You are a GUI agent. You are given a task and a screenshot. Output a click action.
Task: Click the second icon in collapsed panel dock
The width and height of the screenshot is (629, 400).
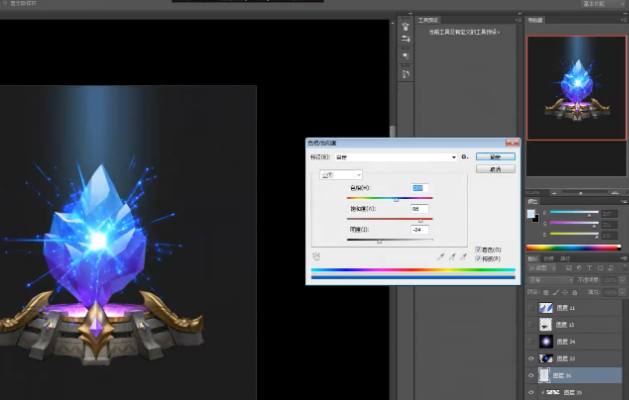click(406, 39)
